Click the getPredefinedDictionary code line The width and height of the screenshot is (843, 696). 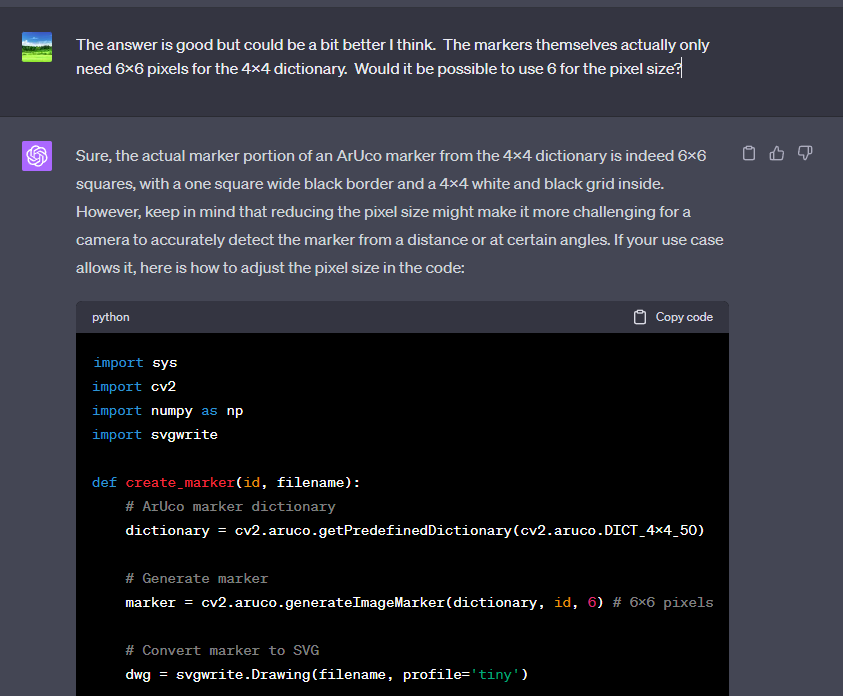pyautogui.click(x=414, y=530)
